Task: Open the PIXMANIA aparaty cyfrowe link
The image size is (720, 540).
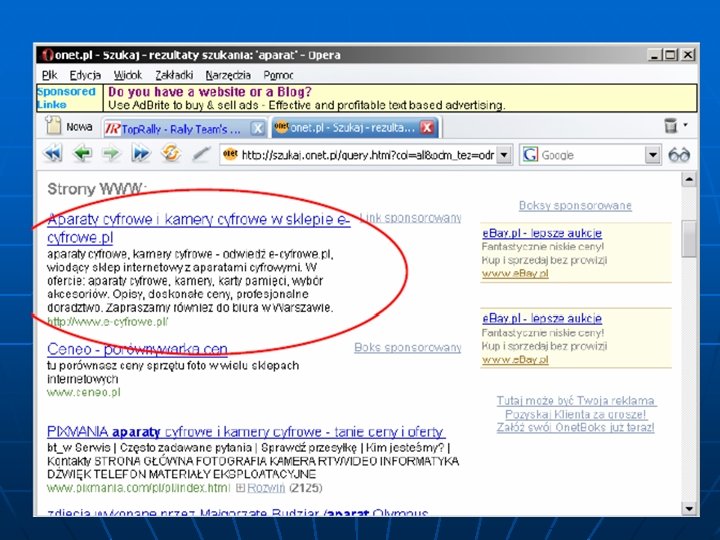Action: [246, 432]
